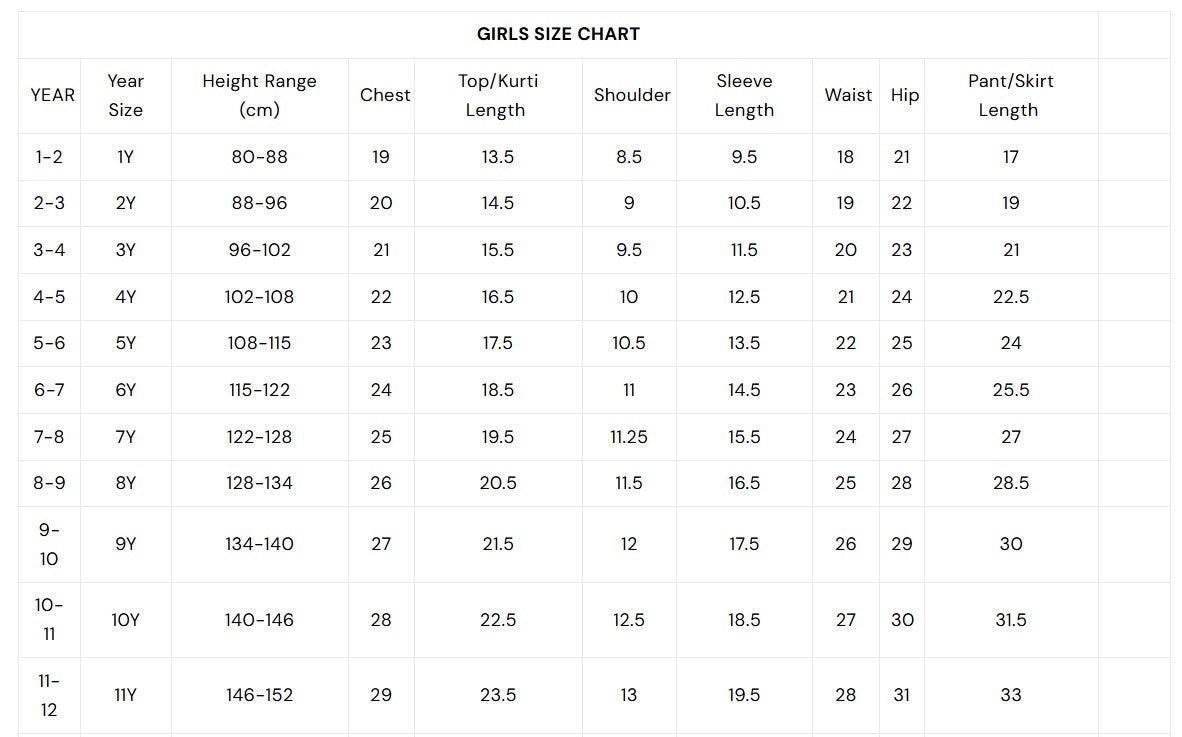The width and height of the screenshot is (1182, 737).
Task: Select the 7-8 year row label
Action: click(49, 436)
